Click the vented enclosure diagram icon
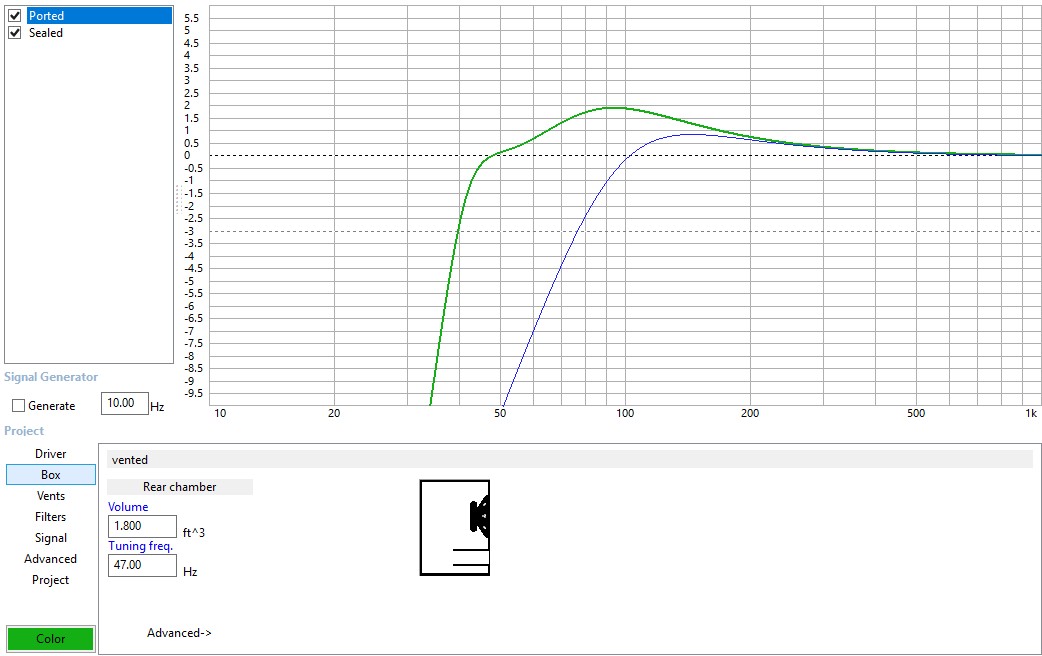 (x=455, y=527)
